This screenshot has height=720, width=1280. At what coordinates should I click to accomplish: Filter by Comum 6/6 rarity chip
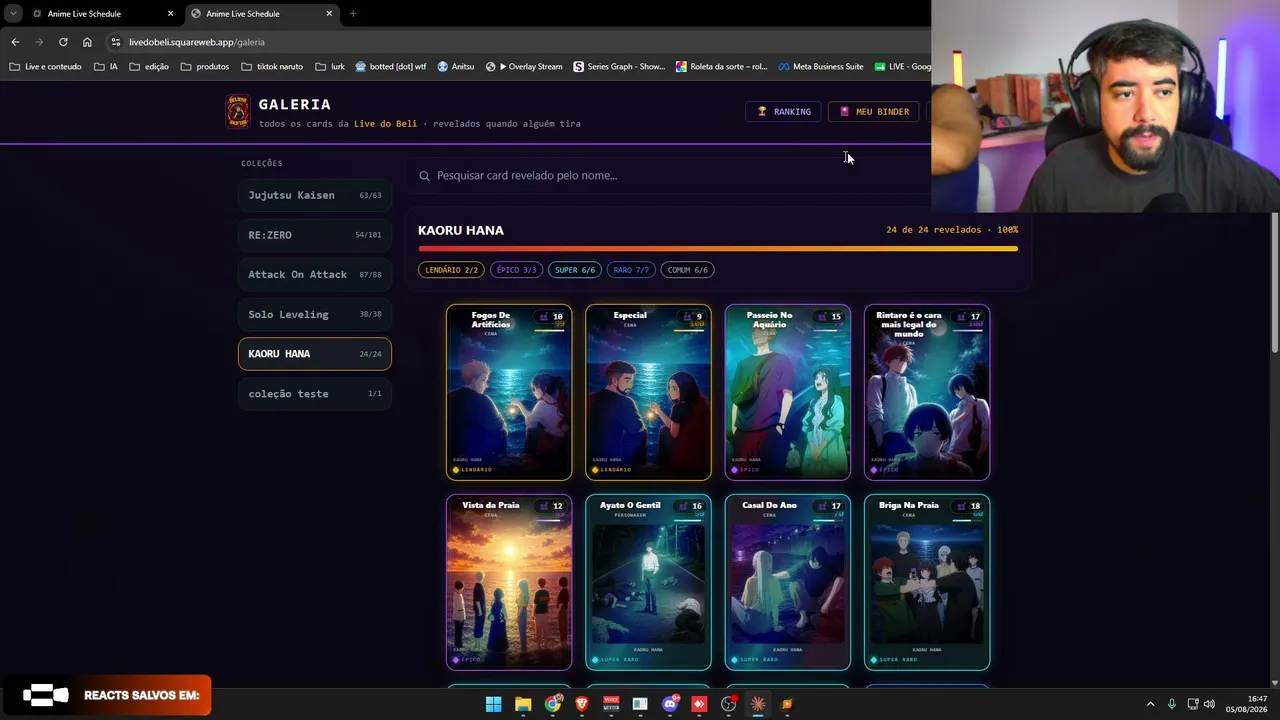687,270
